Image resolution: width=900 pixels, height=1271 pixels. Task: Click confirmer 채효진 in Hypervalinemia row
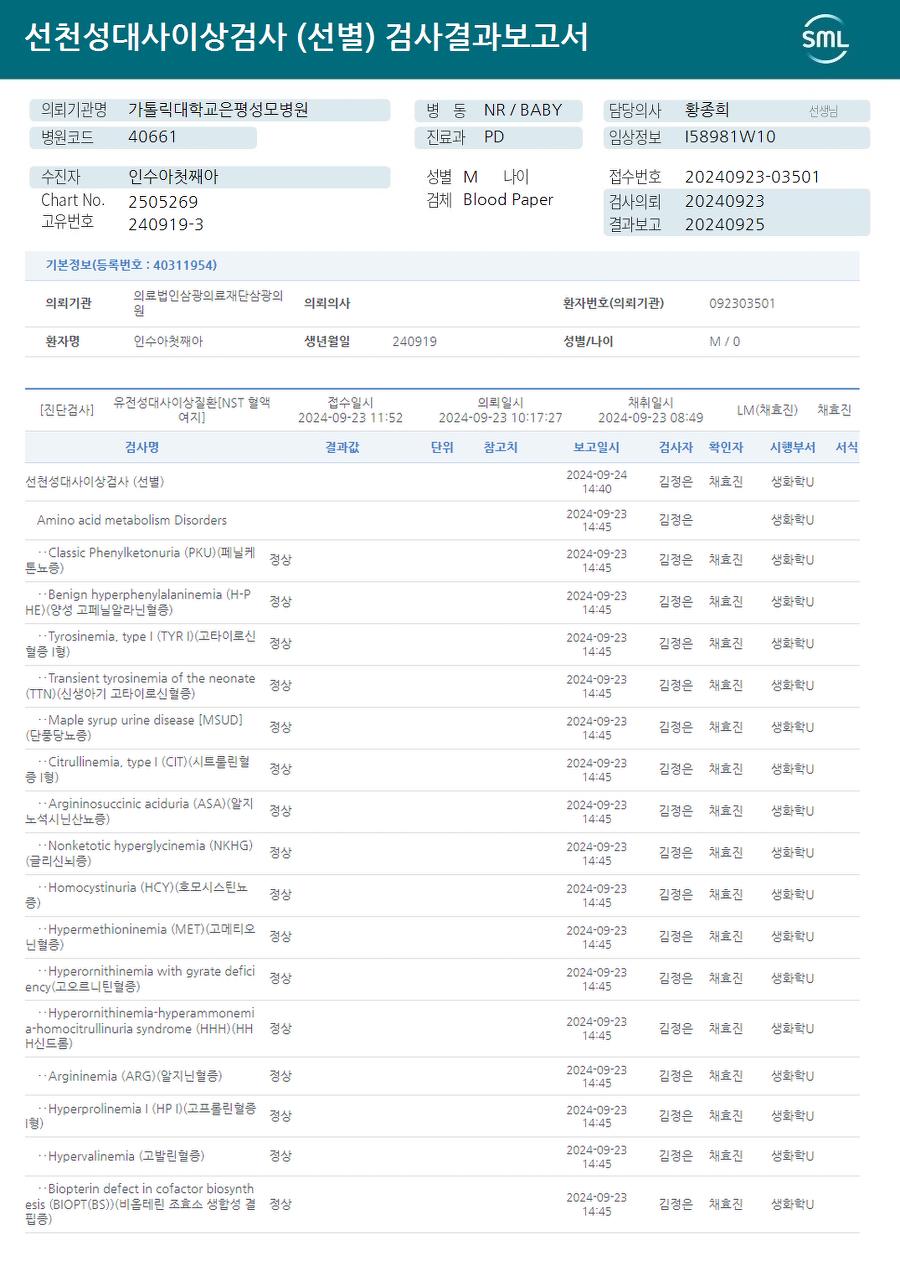pos(726,1156)
